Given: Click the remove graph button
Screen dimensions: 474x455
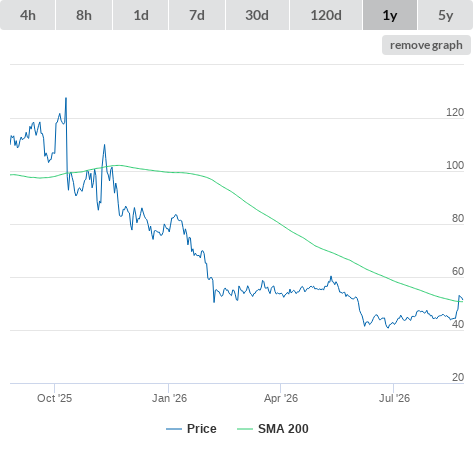Looking at the screenshot, I should click(426, 45).
